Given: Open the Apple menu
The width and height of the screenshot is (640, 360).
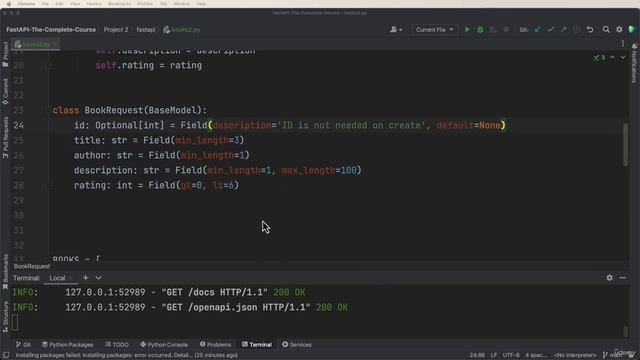Looking at the screenshot, I should click(x=9, y=4).
